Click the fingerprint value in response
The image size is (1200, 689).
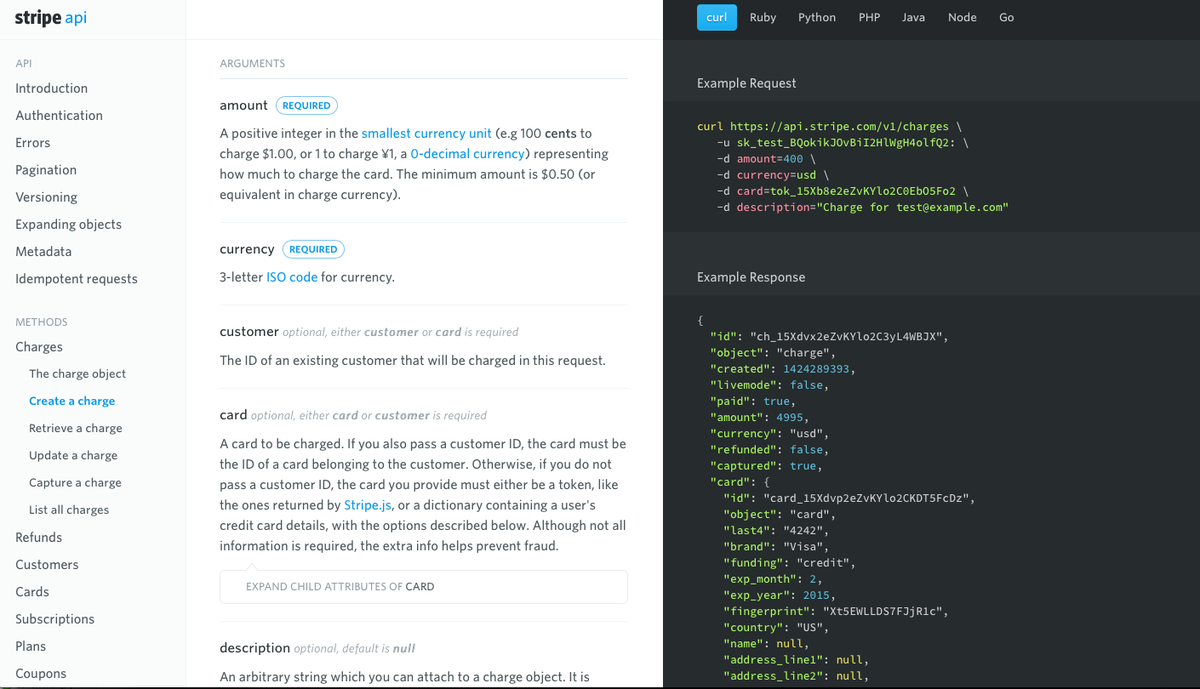881,610
